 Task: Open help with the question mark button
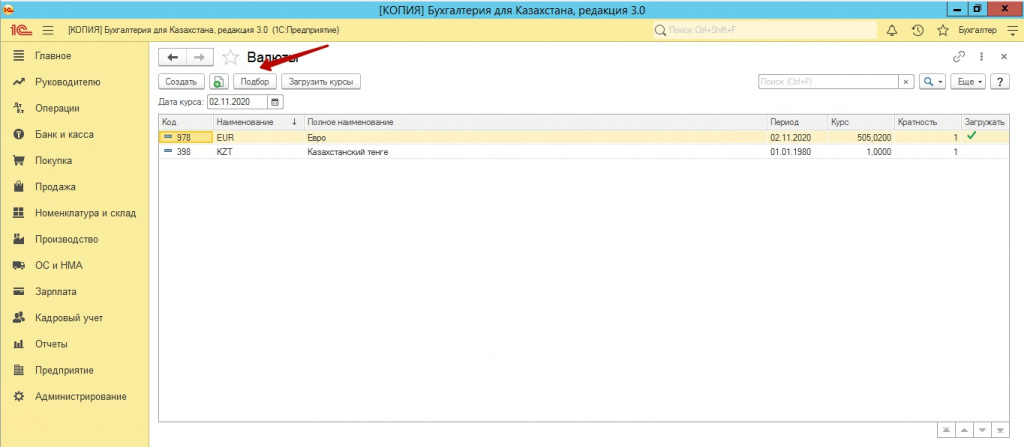[1000, 82]
